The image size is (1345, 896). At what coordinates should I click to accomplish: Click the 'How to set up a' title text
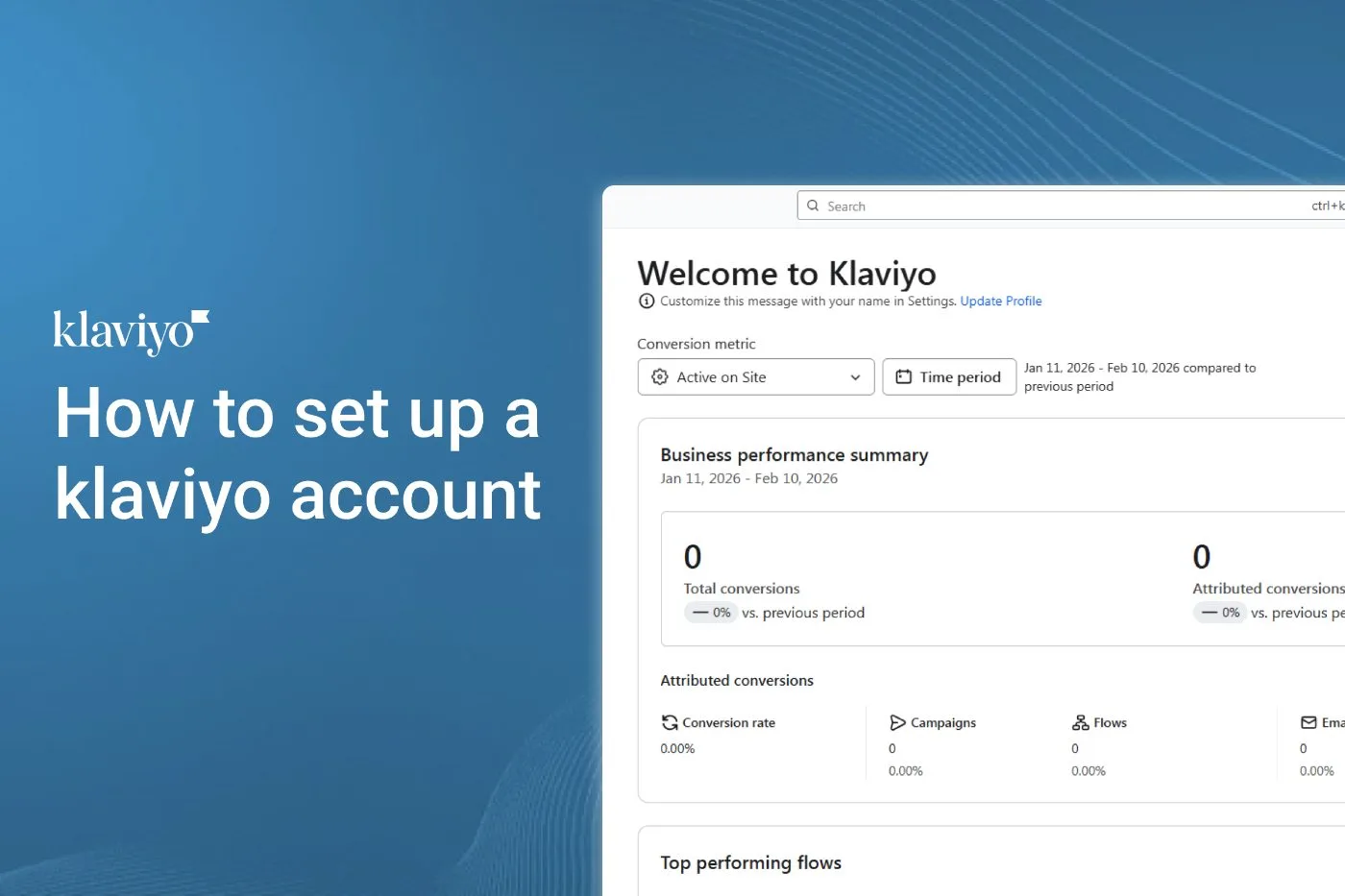(297, 414)
